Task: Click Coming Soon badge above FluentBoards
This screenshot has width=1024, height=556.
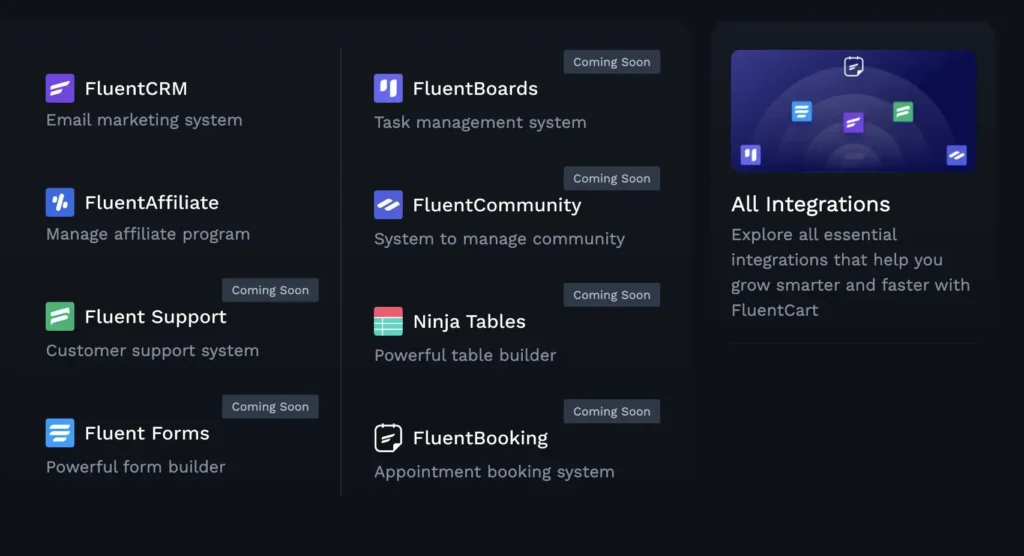Action: point(611,62)
